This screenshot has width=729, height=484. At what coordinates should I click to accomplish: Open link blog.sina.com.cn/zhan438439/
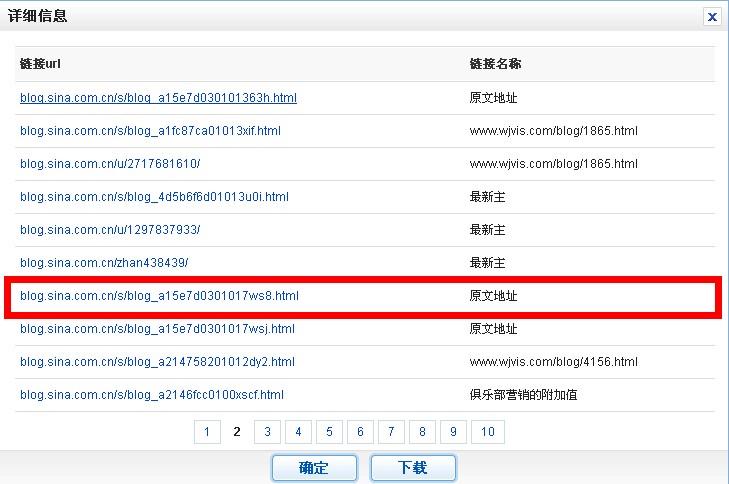(x=104, y=263)
